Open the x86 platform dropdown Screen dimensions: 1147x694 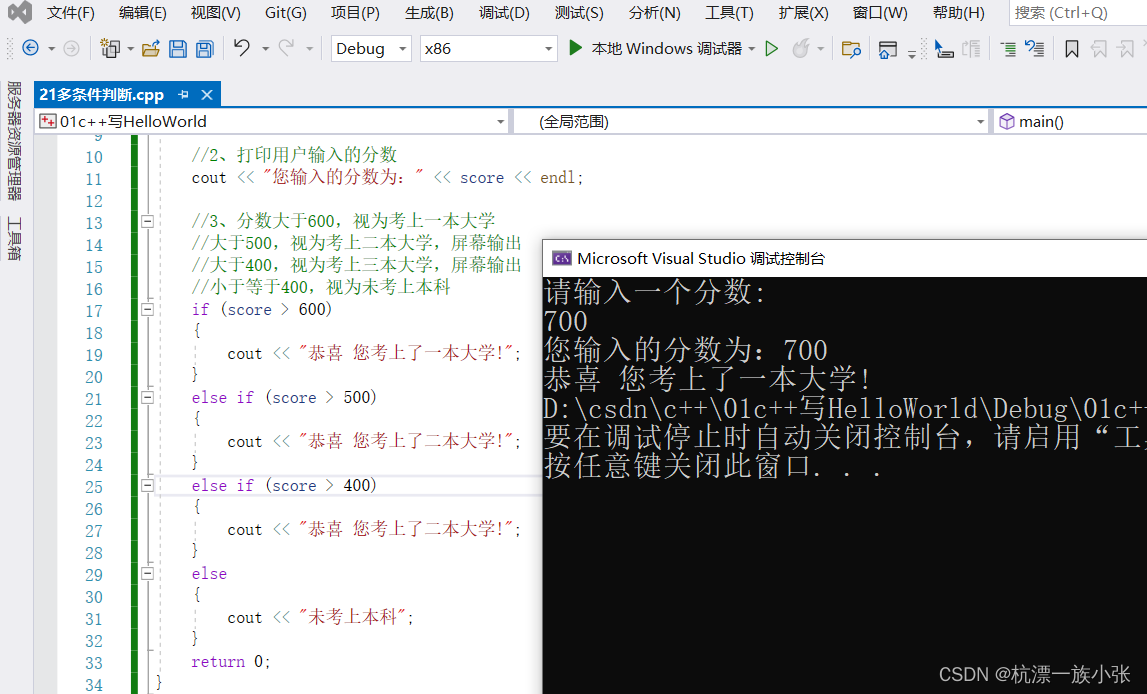[x=487, y=48]
